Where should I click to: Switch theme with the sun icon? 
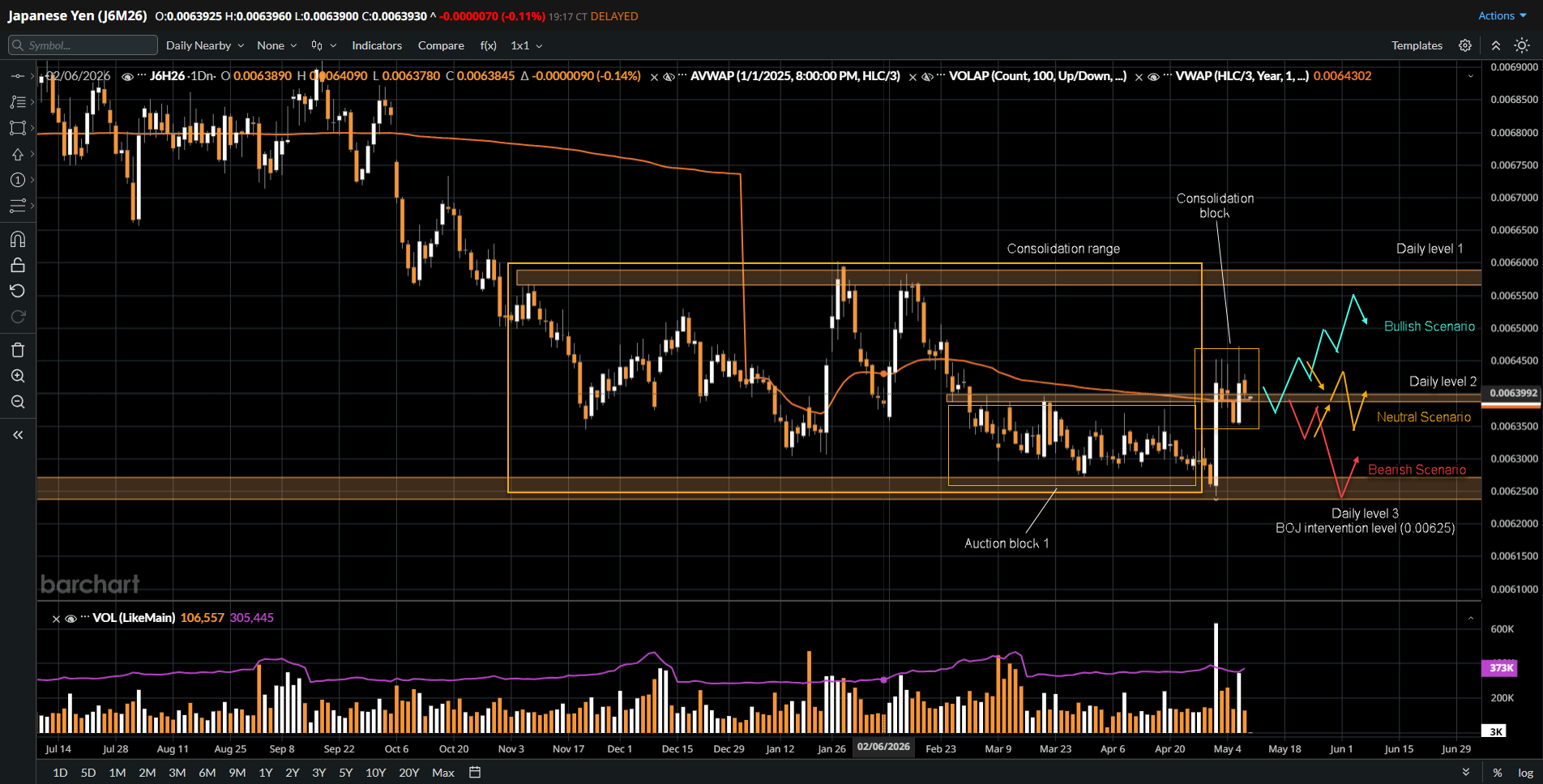pyautogui.click(x=1522, y=45)
